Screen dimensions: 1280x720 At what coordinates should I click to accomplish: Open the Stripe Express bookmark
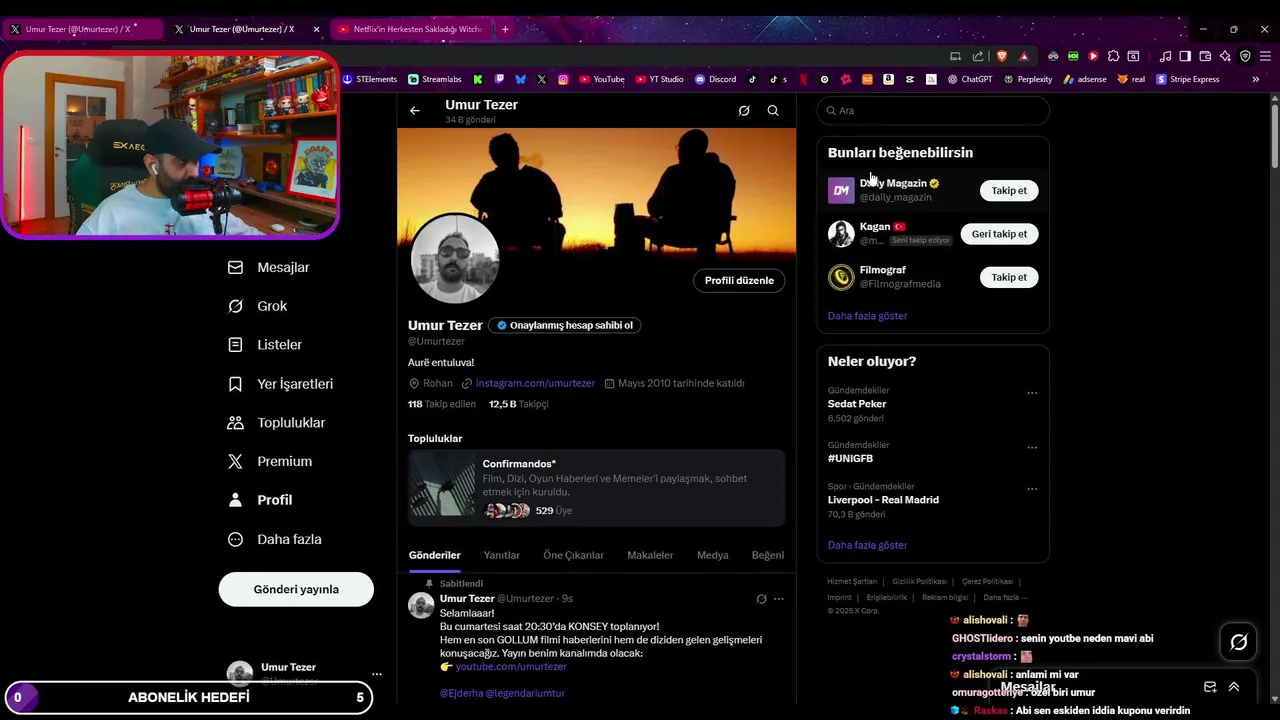point(1188,79)
